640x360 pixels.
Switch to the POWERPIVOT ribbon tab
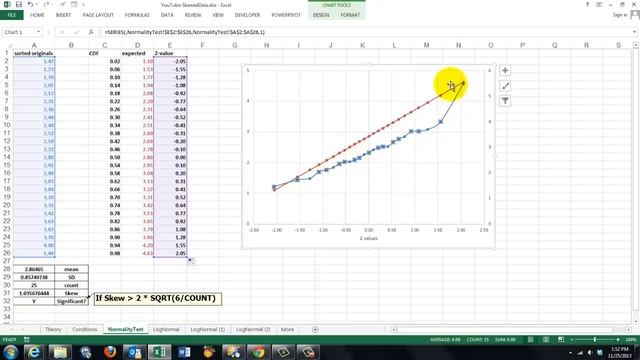coord(286,15)
